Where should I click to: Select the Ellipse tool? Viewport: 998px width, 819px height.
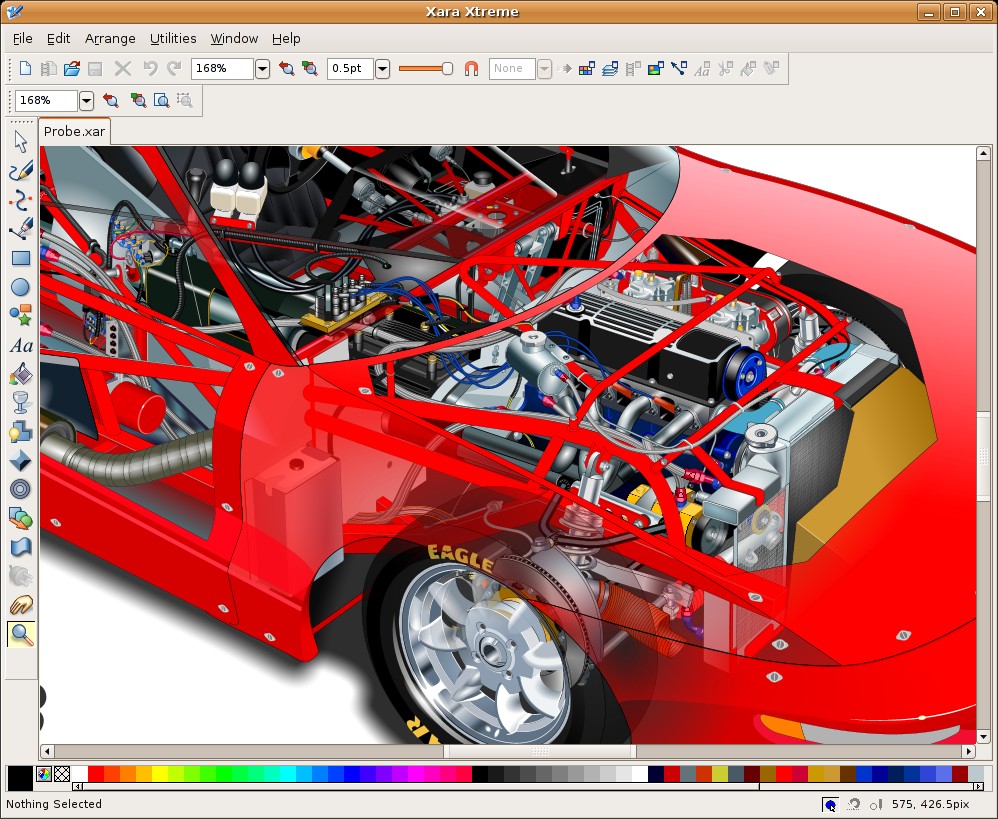click(20, 287)
